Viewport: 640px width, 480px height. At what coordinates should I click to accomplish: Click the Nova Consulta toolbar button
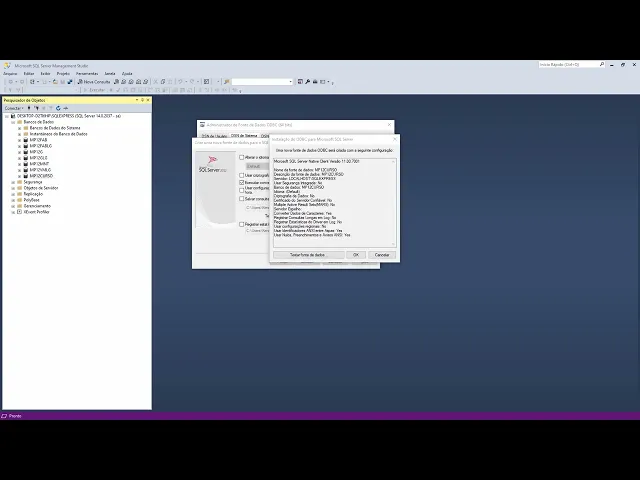pos(94,82)
